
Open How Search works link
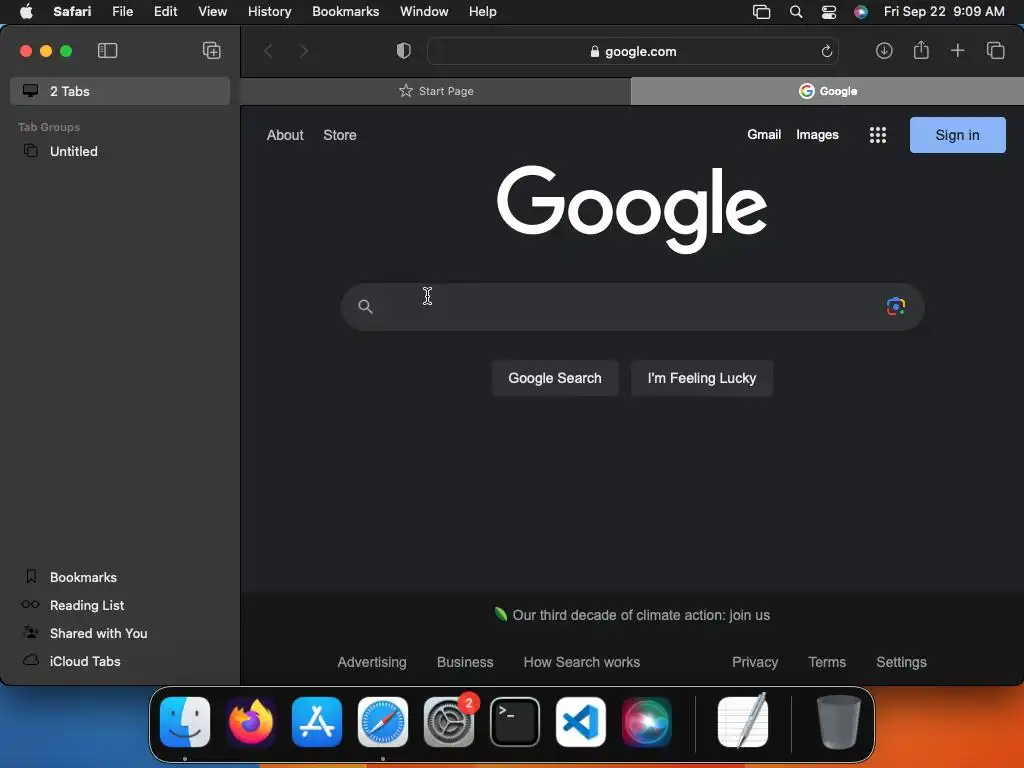pyautogui.click(x=581, y=662)
